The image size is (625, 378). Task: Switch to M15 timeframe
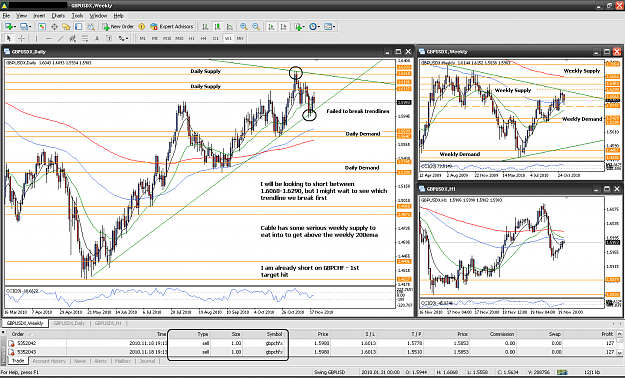167,38
